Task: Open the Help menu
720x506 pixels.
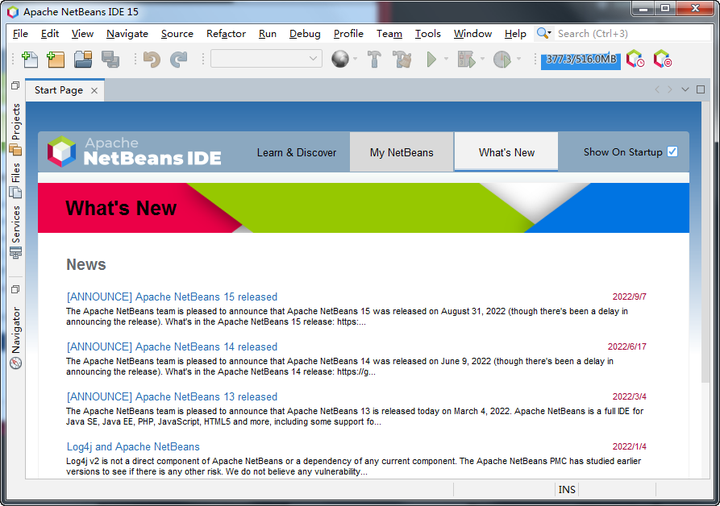Action: tap(515, 34)
